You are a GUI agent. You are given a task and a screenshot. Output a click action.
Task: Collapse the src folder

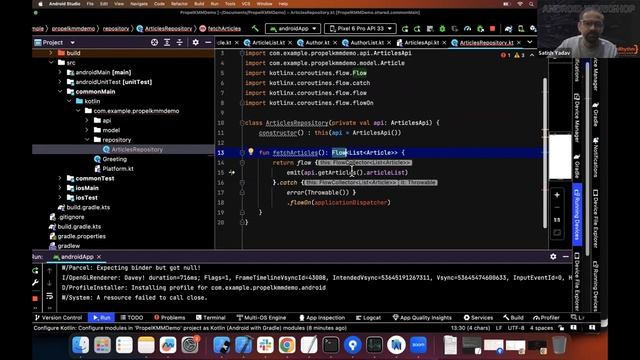click(x=51, y=63)
